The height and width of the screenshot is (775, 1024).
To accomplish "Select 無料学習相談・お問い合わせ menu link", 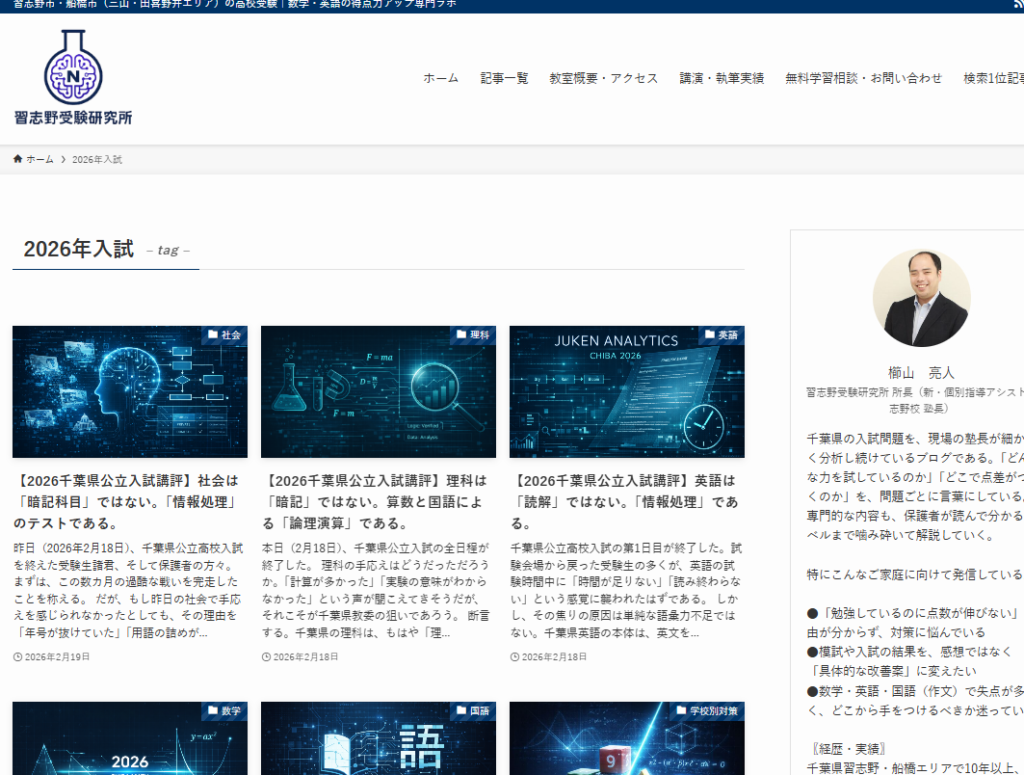I will pos(863,78).
